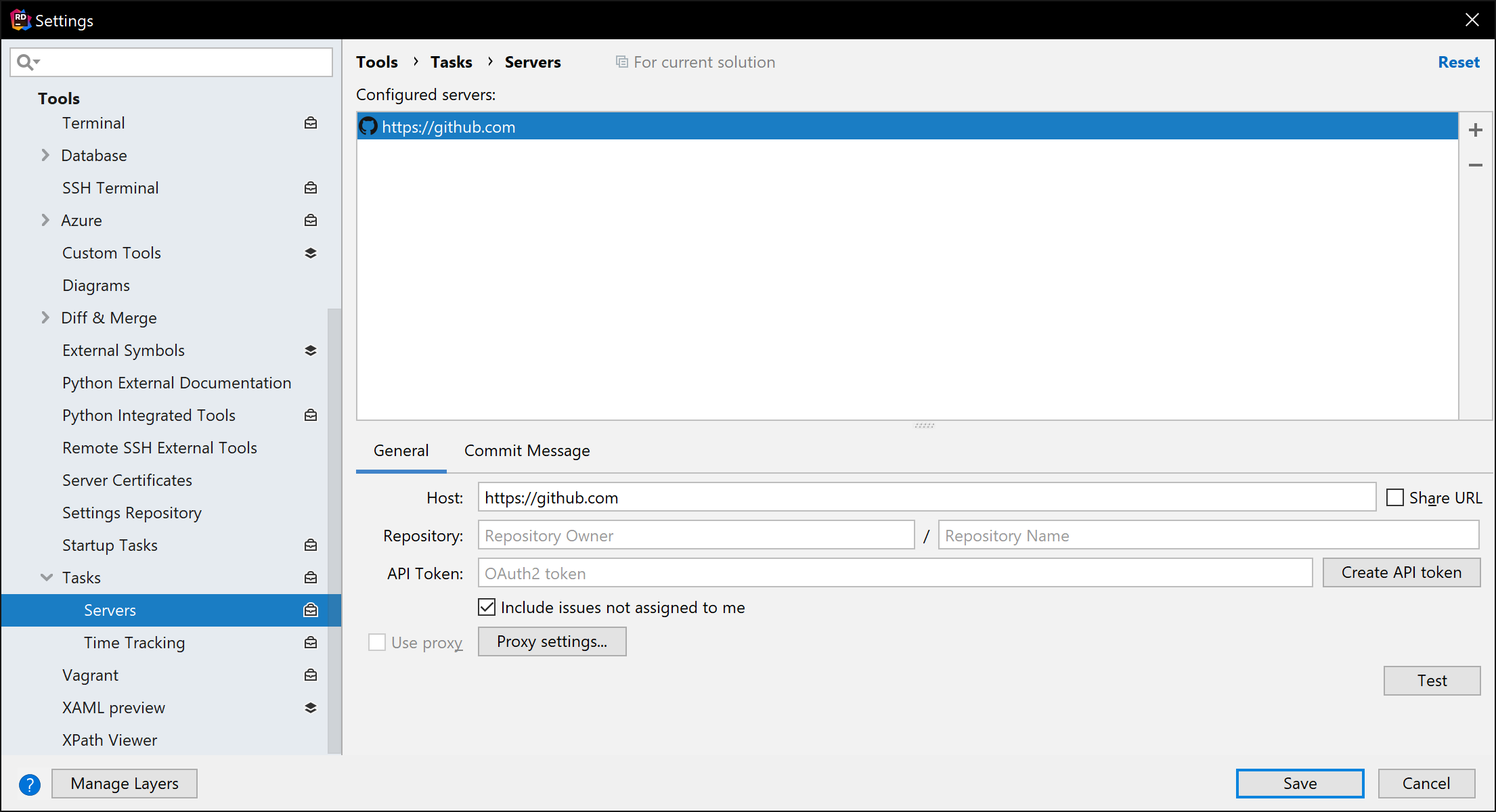Expand the Azure section in sidebar
The height and width of the screenshot is (812, 1496).
click(47, 220)
